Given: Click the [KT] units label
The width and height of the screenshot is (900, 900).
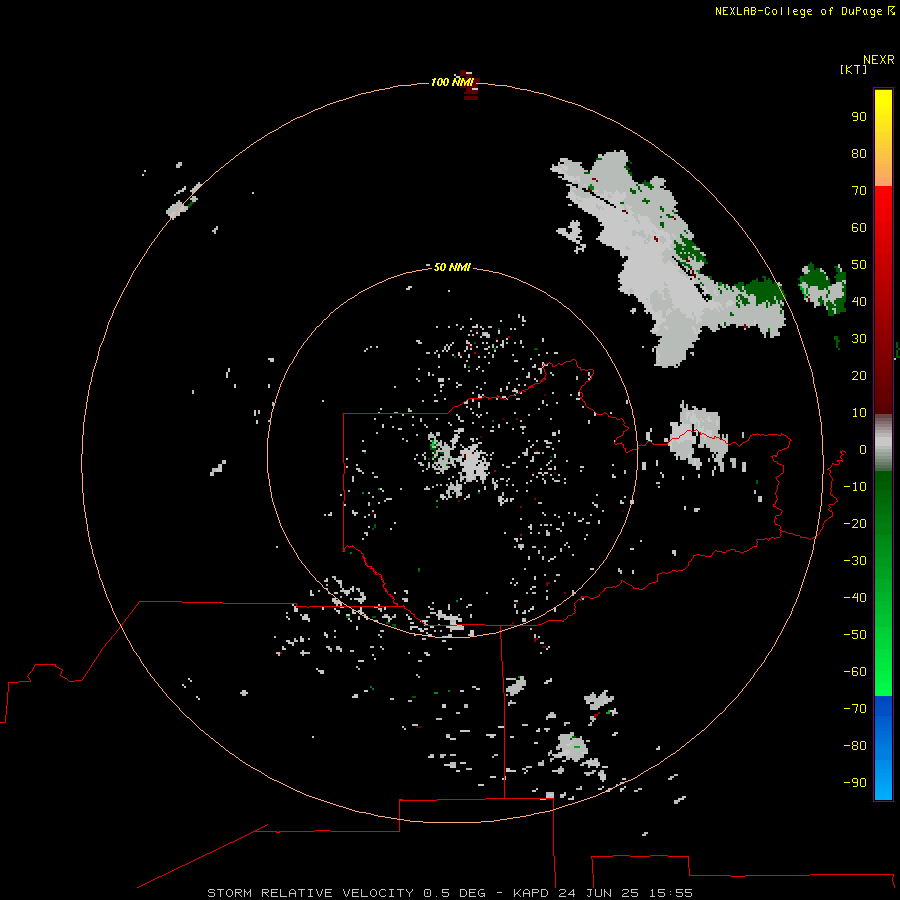Looking at the screenshot, I should (x=853, y=69).
